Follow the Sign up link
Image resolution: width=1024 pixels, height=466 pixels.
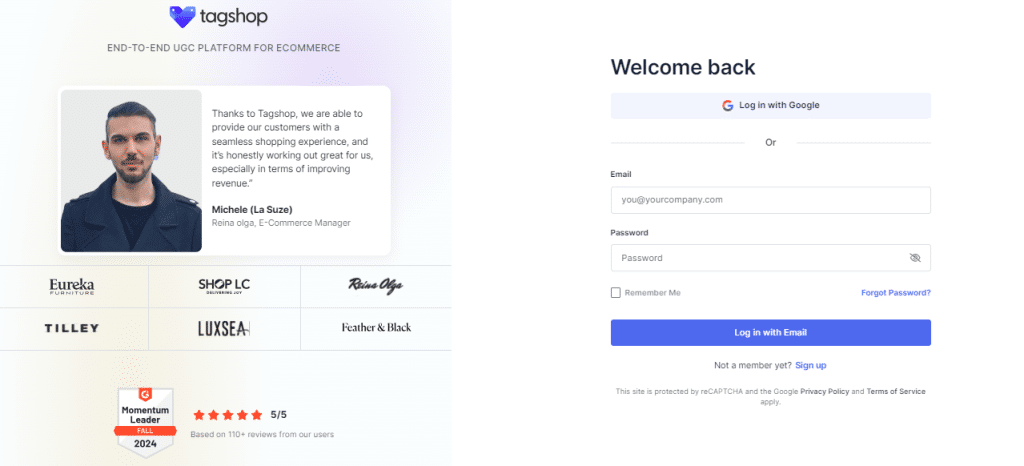[x=810, y=365]
